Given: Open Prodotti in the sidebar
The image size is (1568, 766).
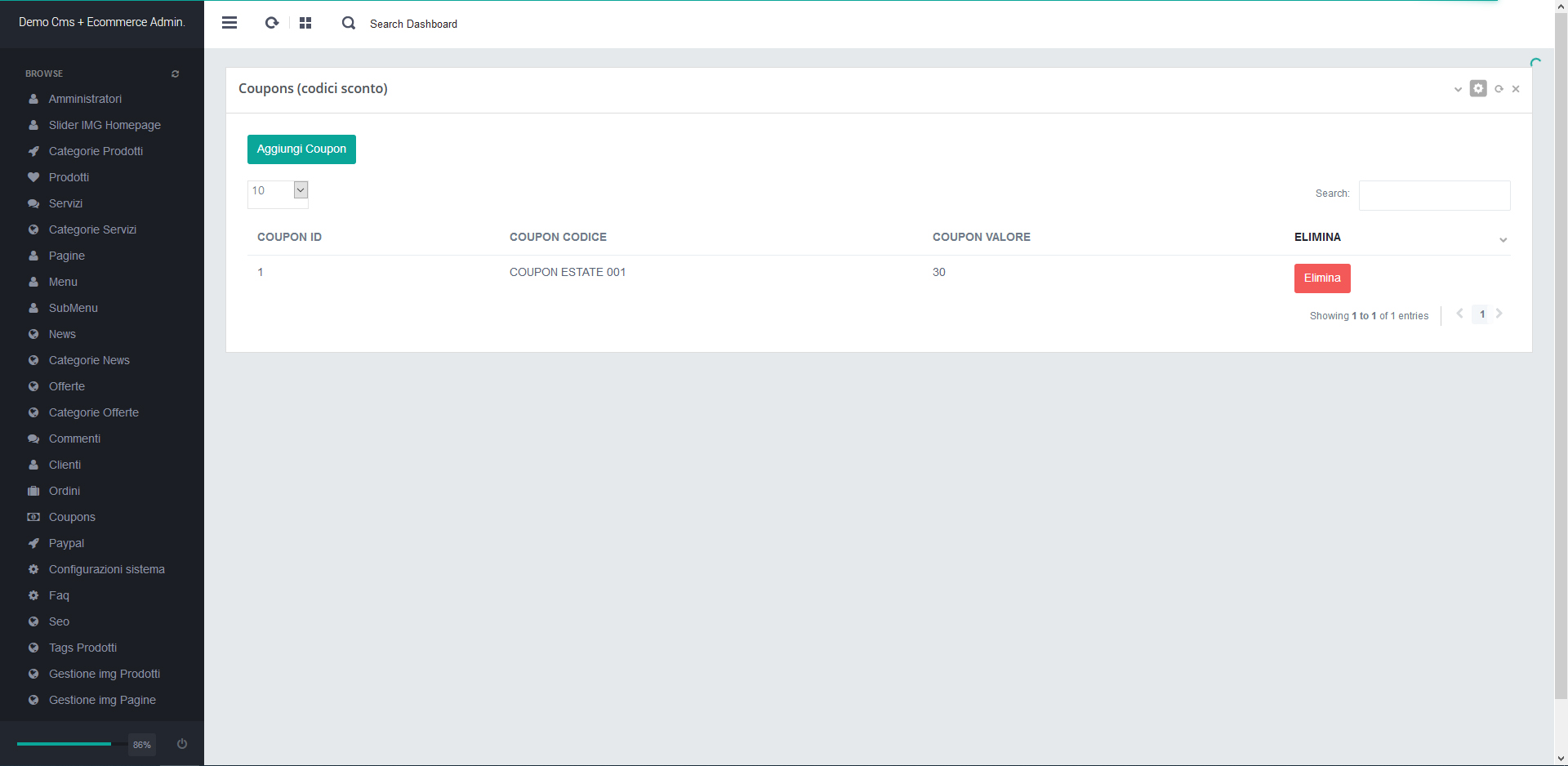Looking at the screenshot, I should coord(69,177).
